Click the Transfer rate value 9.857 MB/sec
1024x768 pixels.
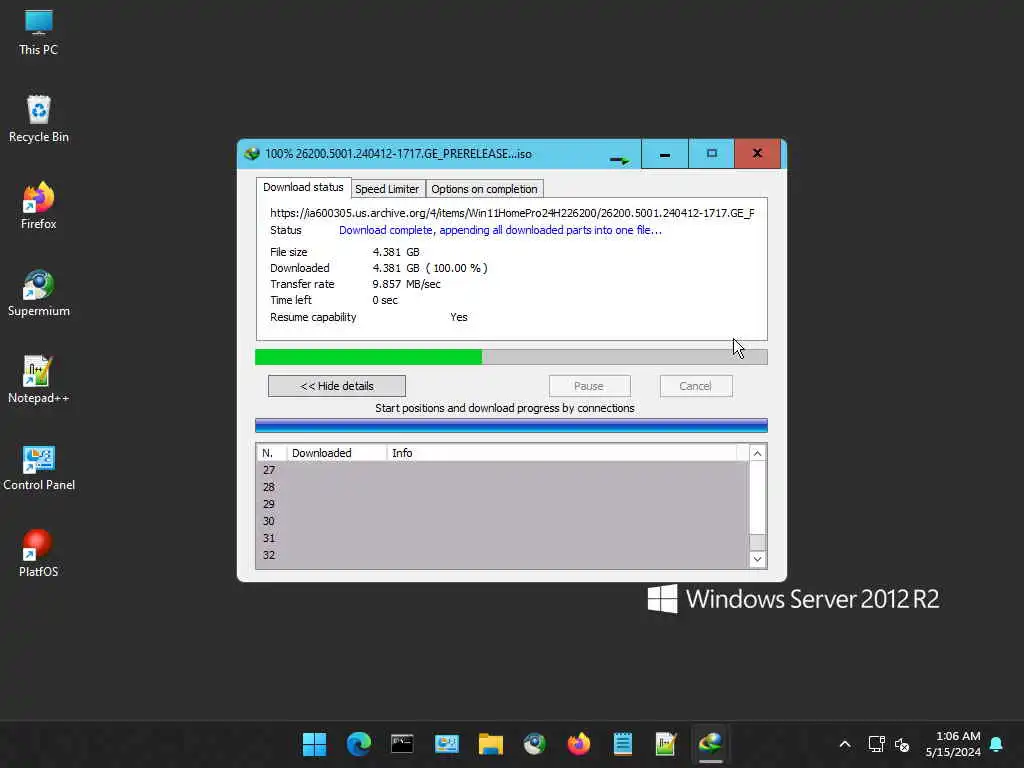pos(406,284)
